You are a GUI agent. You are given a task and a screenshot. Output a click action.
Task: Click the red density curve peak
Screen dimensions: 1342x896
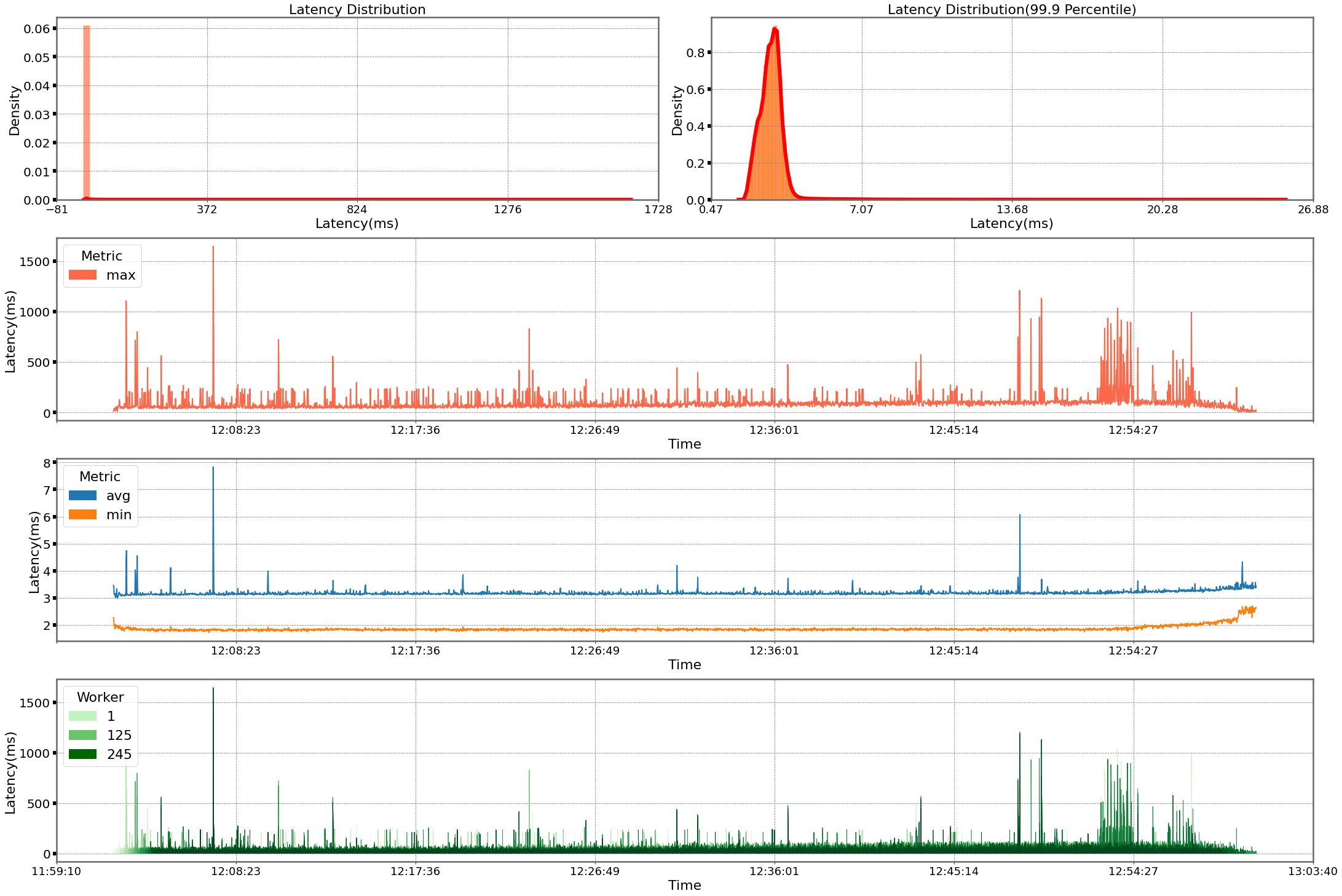point(775,29)
